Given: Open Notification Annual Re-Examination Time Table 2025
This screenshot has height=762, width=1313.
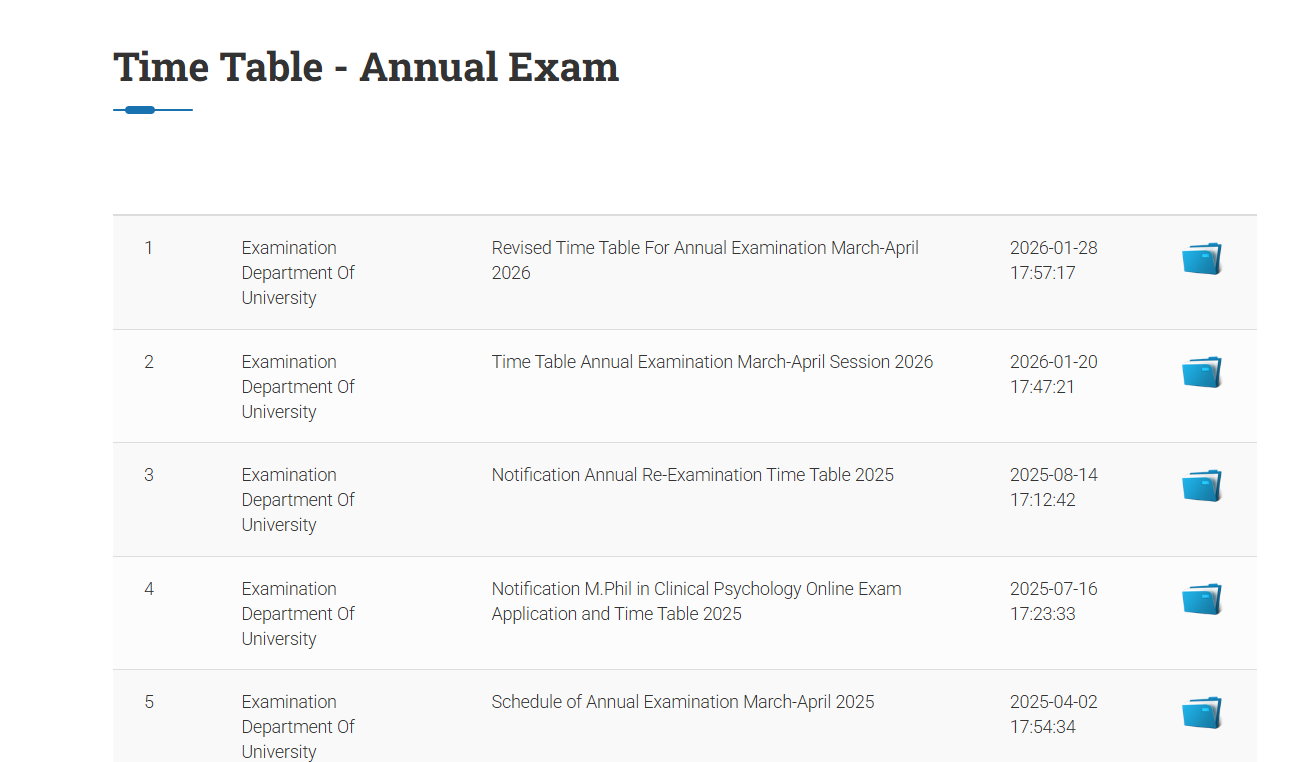Looking at the screenshot, I should [692, 474].
